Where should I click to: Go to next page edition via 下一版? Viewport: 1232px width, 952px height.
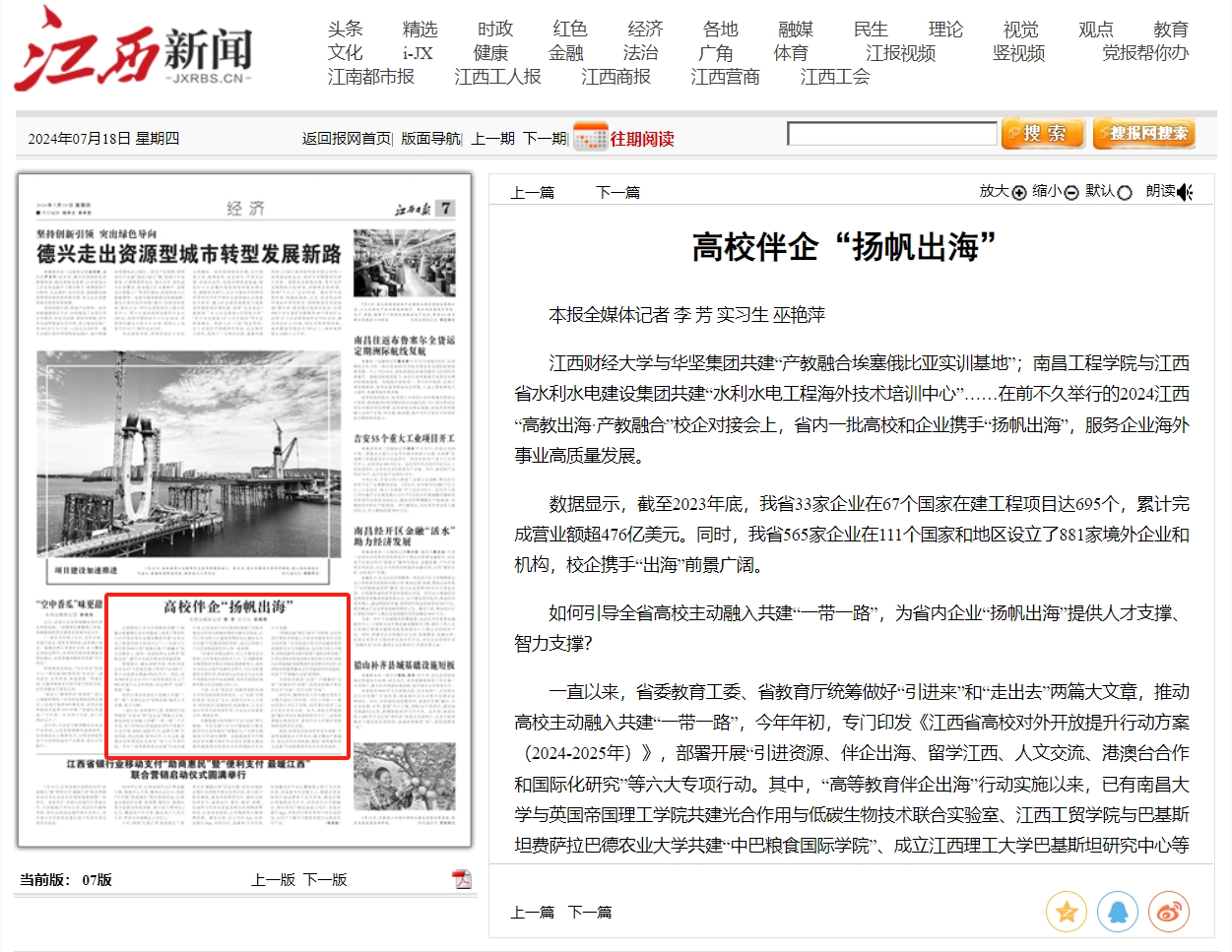[x=325, y=880]
